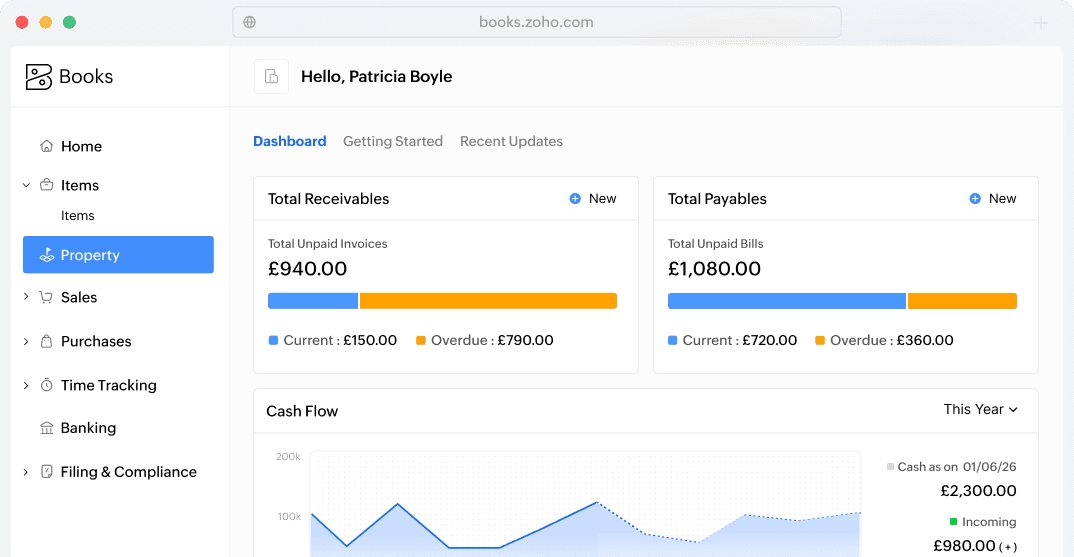
Task: Click the £2,300.00 cash amount
Action: click(979, 491)
